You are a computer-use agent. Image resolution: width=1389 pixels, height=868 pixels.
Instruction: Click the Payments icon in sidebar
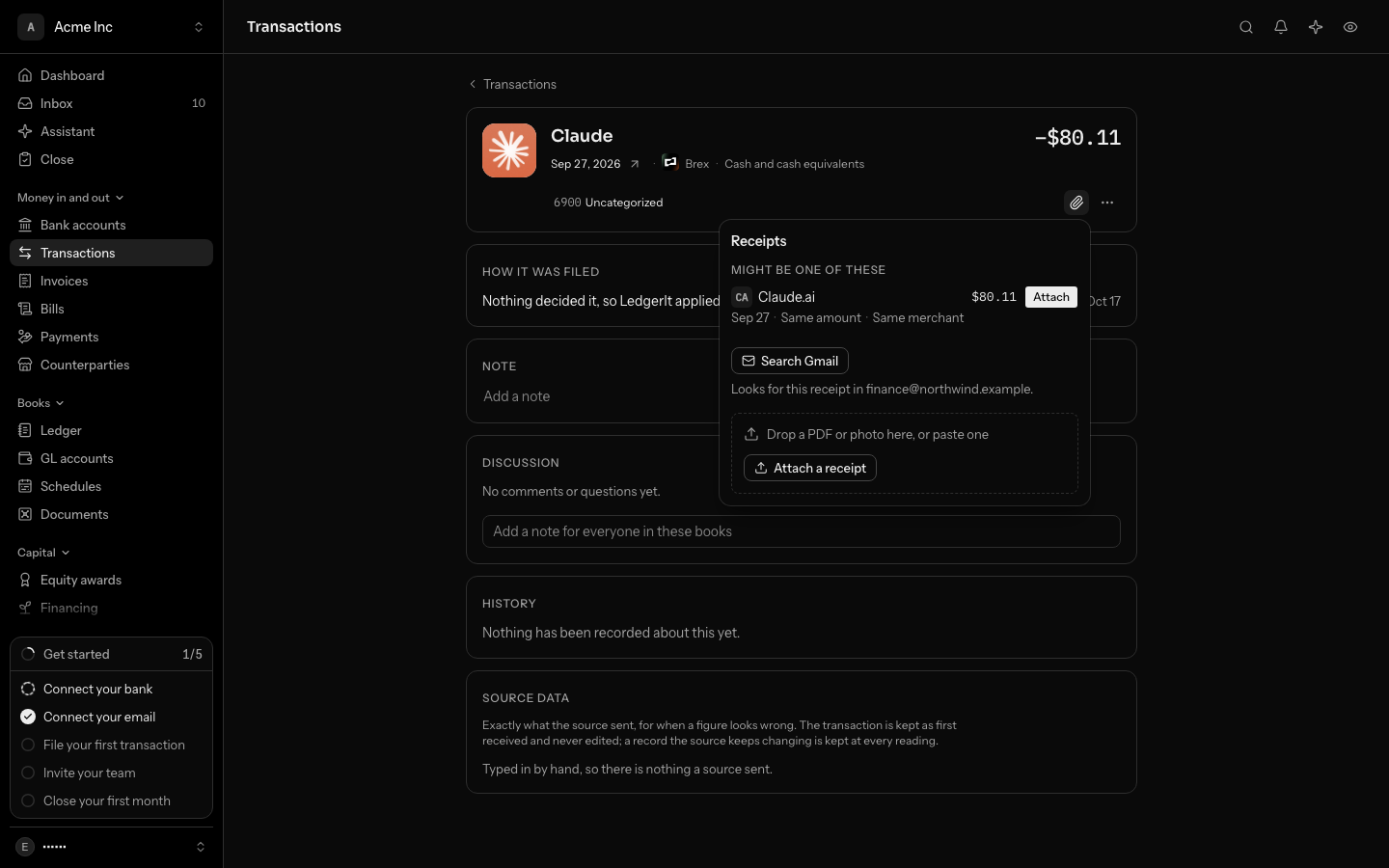[x=25, y=337]
